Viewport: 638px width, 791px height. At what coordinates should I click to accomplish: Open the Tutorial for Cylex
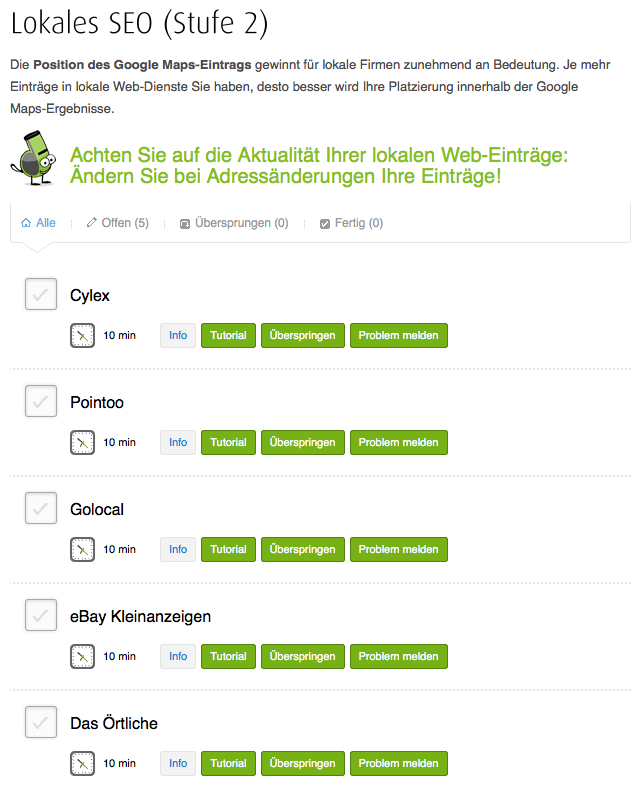coord(228,335)
